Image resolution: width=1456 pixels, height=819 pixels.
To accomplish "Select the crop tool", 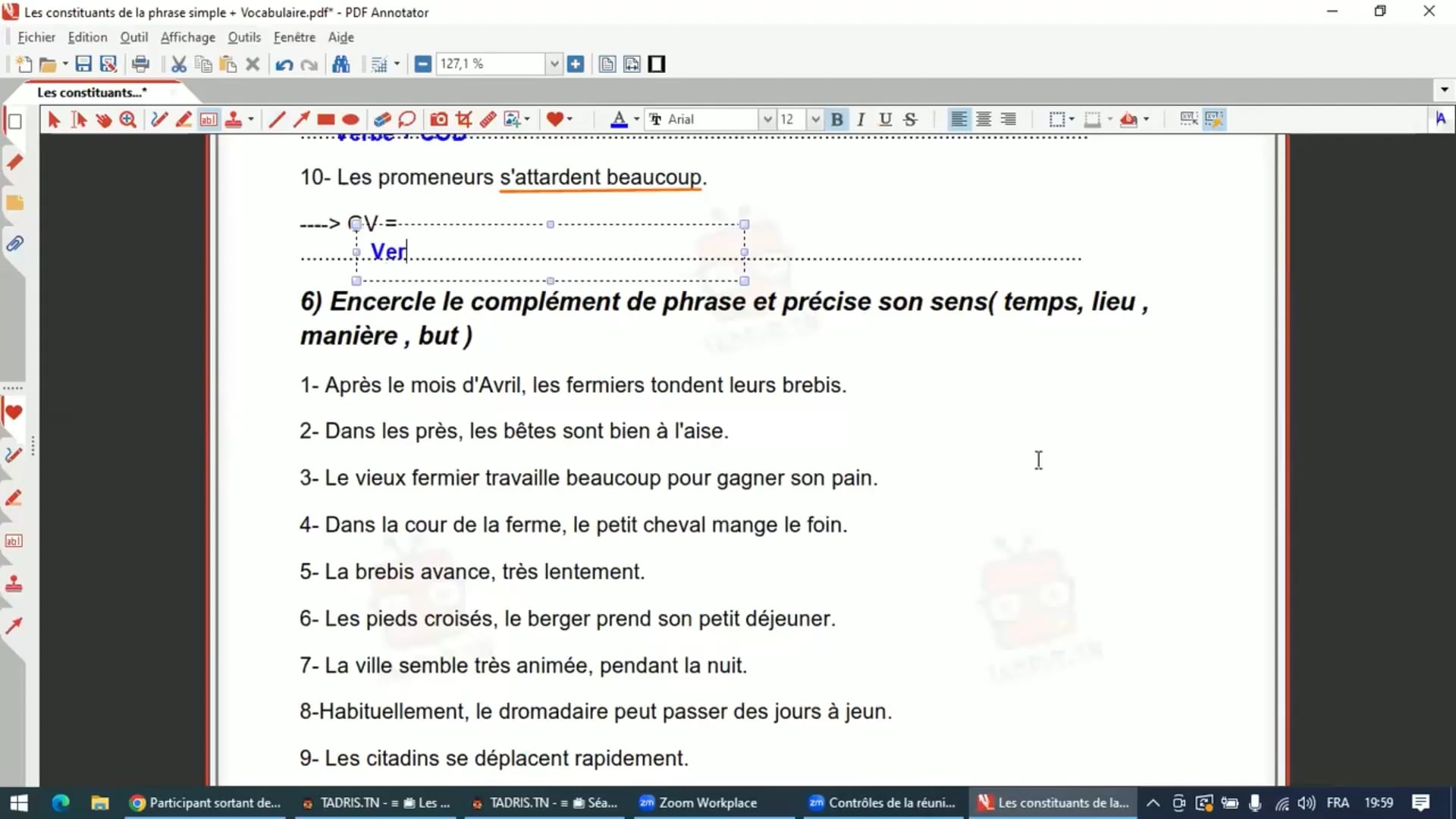I will tap(463, 119).
